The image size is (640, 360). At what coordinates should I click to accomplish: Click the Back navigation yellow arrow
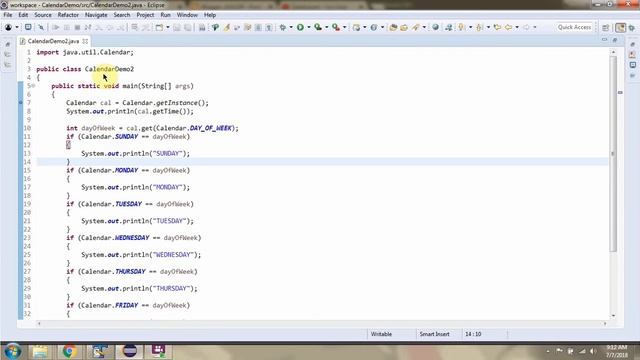[509, 27]
